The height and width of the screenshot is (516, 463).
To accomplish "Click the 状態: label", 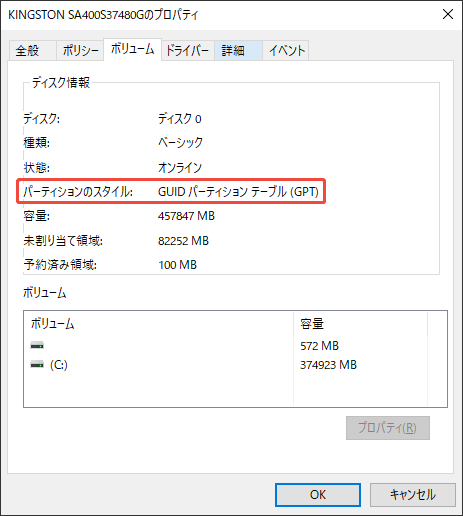I will (x=37, y=167).
